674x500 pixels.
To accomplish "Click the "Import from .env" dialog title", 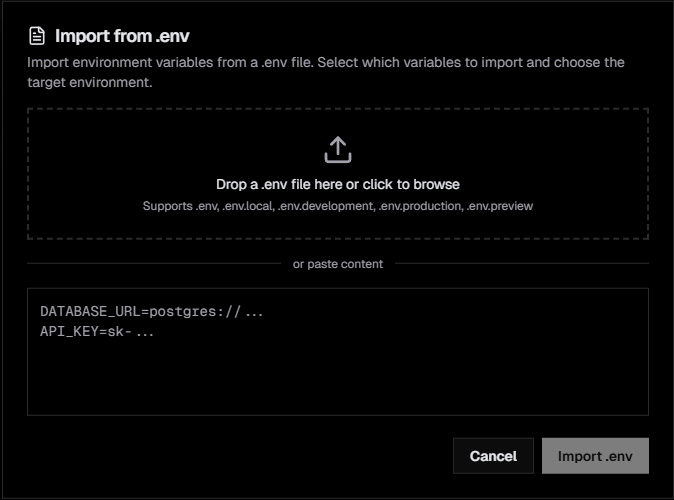I will 120,36.
